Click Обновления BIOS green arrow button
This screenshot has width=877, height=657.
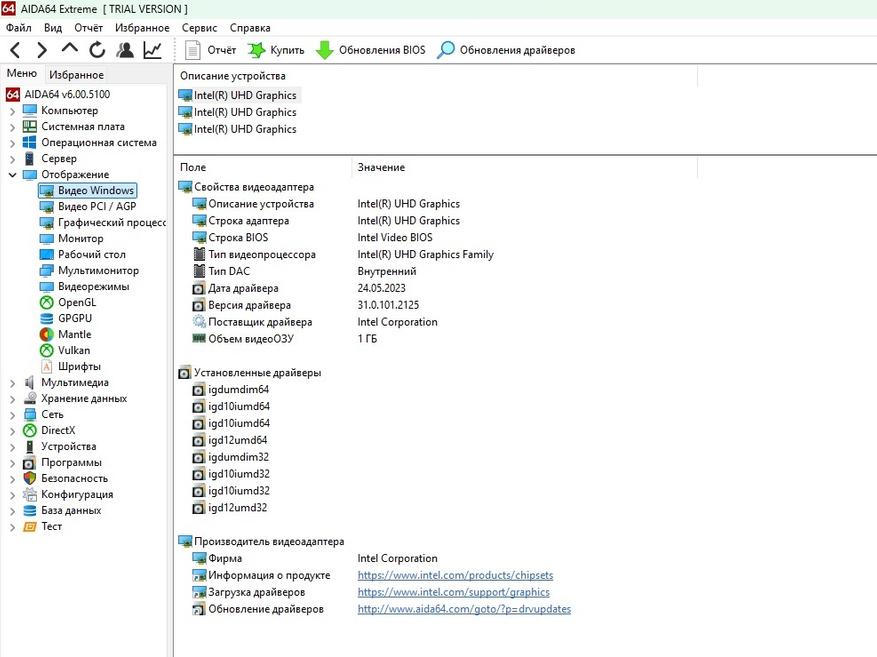(x=370, y=50)
